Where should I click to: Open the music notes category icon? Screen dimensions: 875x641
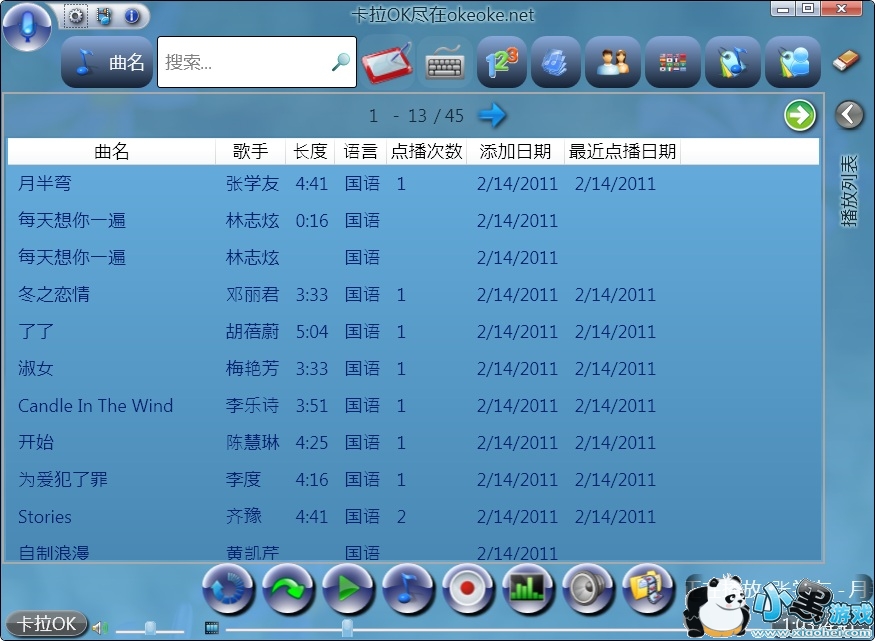click(x=555, y=62)
